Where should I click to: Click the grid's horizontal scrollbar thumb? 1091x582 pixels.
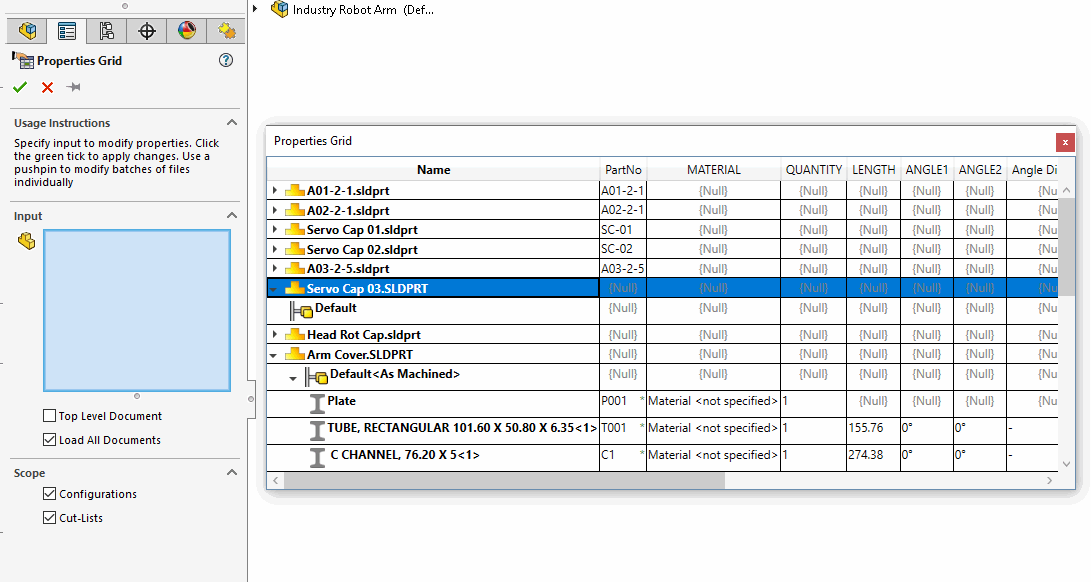coord(504,480)
